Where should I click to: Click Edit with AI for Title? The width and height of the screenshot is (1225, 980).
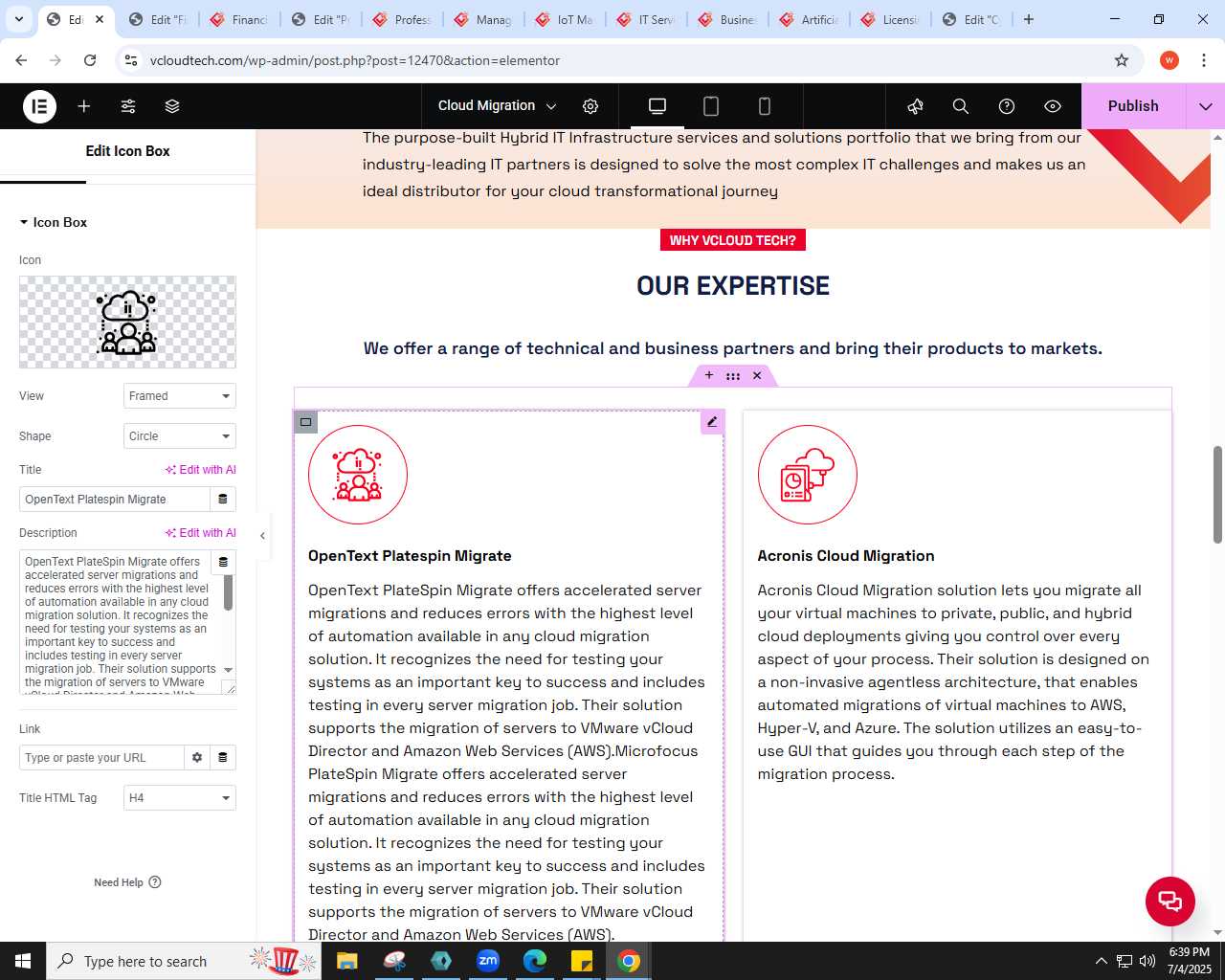tap(200, 470)
